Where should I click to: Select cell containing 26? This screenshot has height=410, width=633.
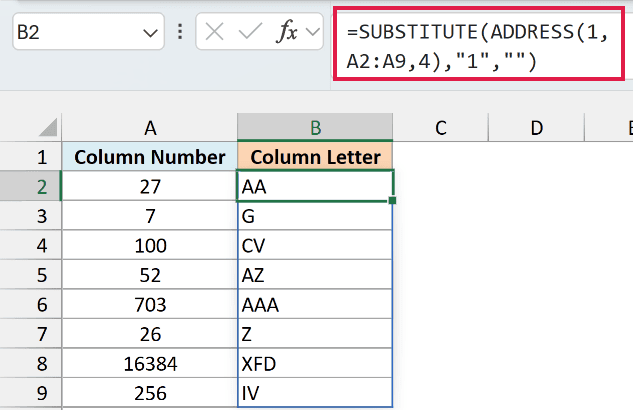pos(150,334)
